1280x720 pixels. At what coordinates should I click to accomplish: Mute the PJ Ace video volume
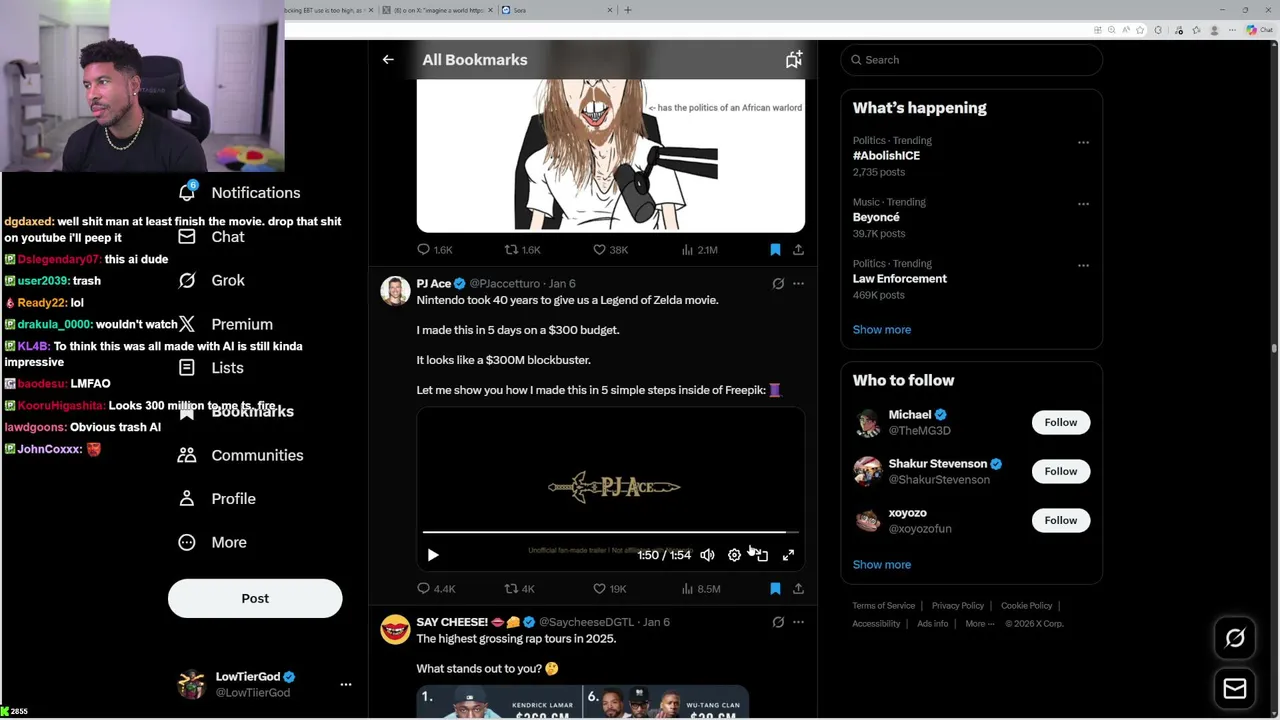click(x=707, y=555)
